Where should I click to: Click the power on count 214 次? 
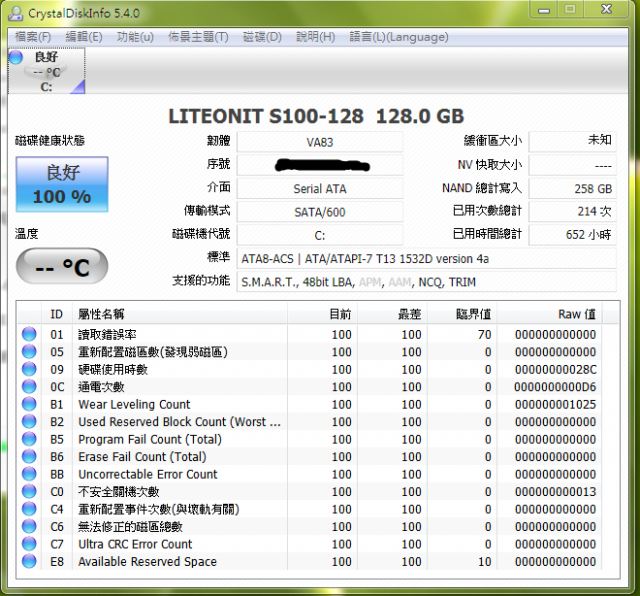pyautogui.click(x=573, y=211)
